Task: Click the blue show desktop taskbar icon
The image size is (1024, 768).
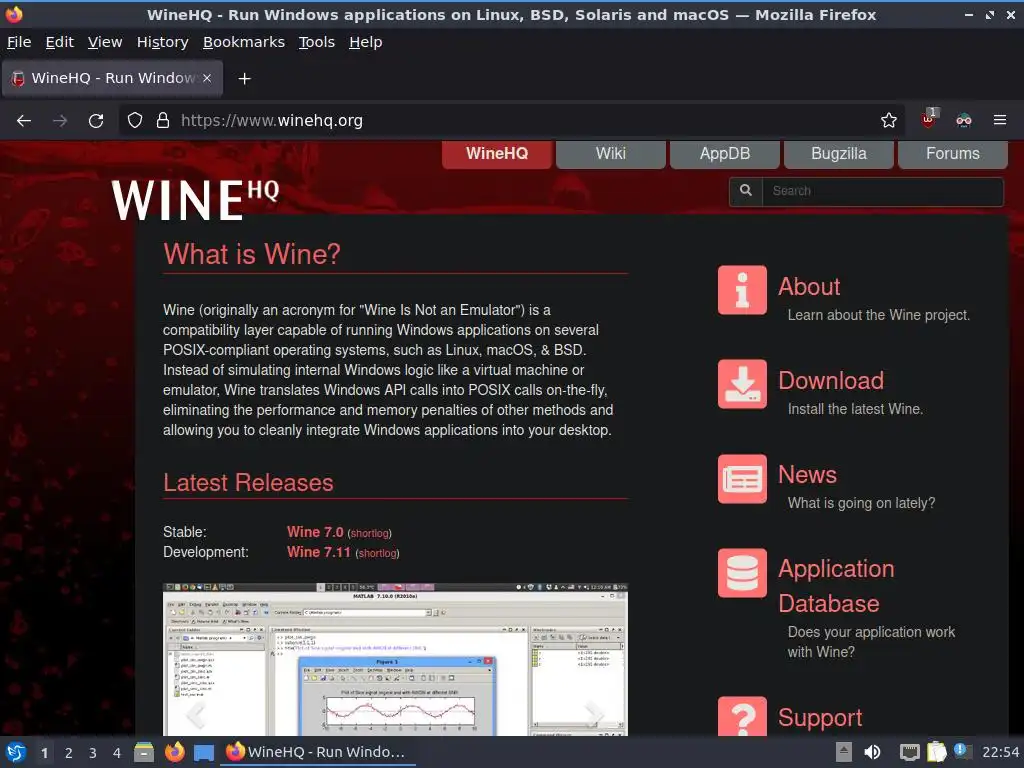Action: 204,753
